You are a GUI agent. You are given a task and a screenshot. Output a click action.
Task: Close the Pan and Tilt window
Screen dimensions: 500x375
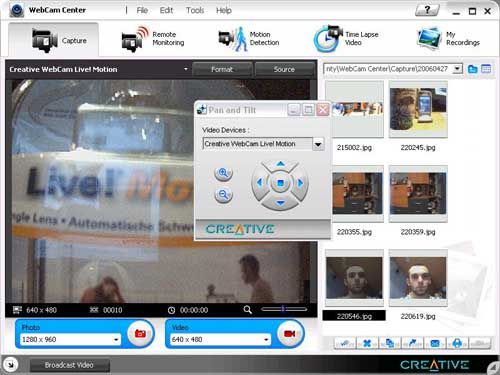323,109
